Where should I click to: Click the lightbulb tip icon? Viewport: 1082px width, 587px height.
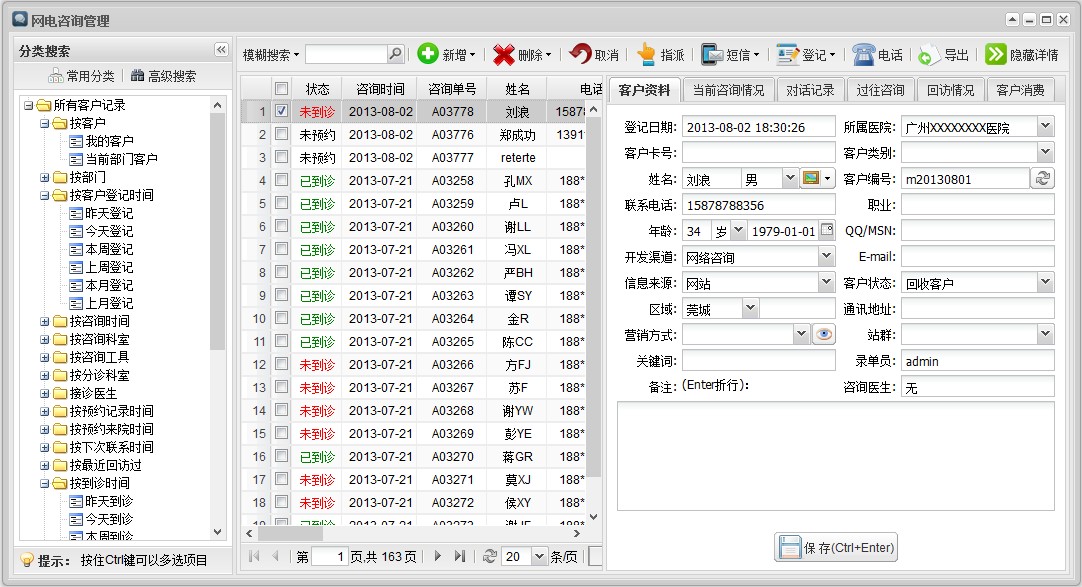coord(27,559)
